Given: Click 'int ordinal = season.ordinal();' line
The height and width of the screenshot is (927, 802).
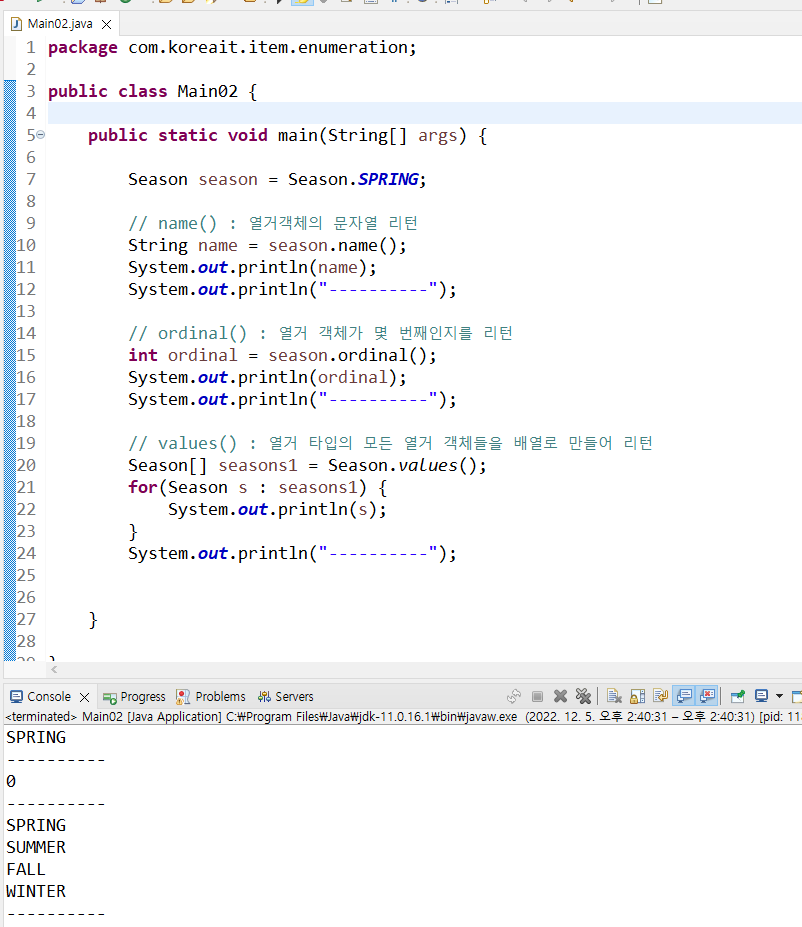Looking at the screenshot, I should (283, 355).
